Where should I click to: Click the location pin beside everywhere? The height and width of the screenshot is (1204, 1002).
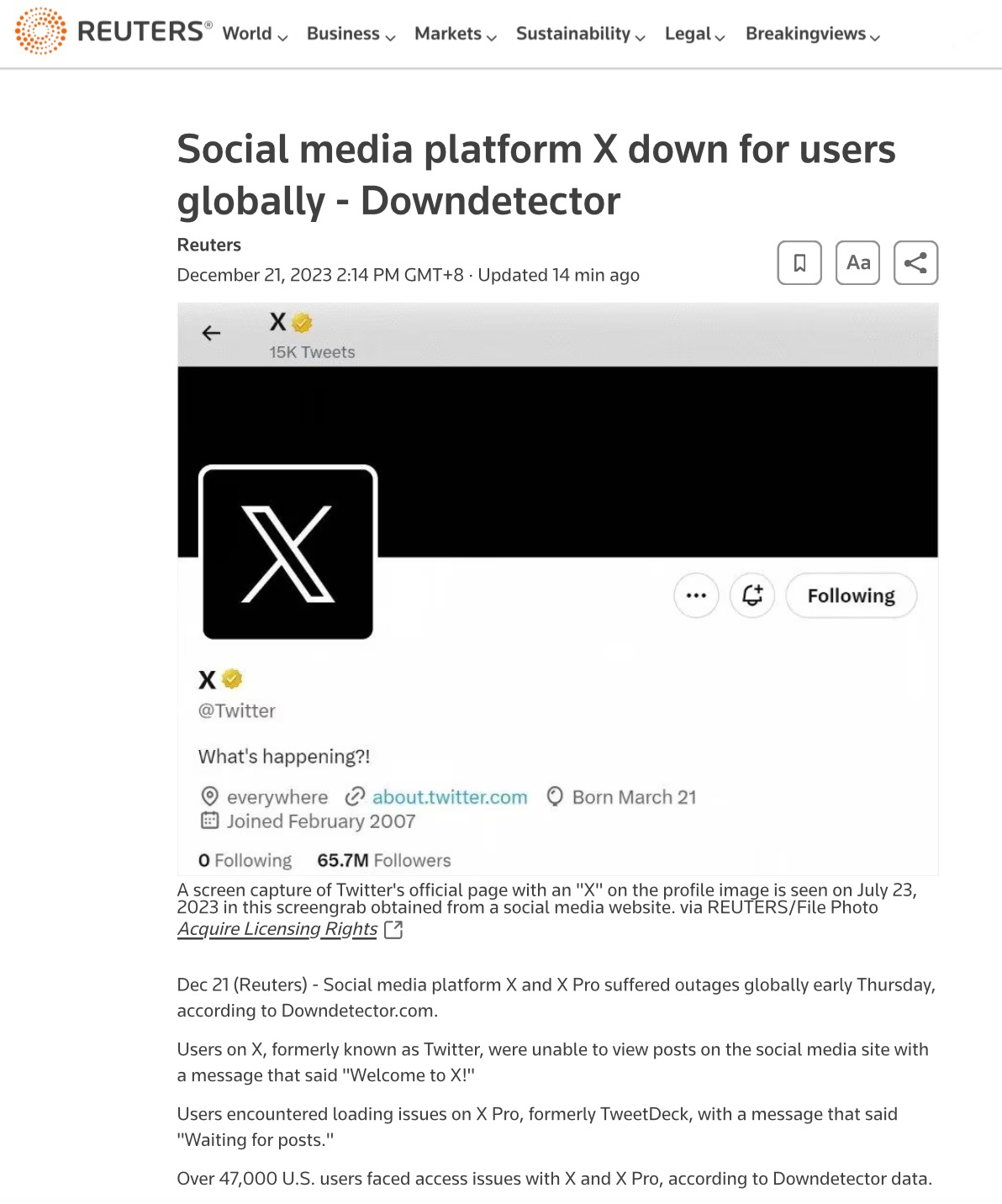click(x=209, y=796)
